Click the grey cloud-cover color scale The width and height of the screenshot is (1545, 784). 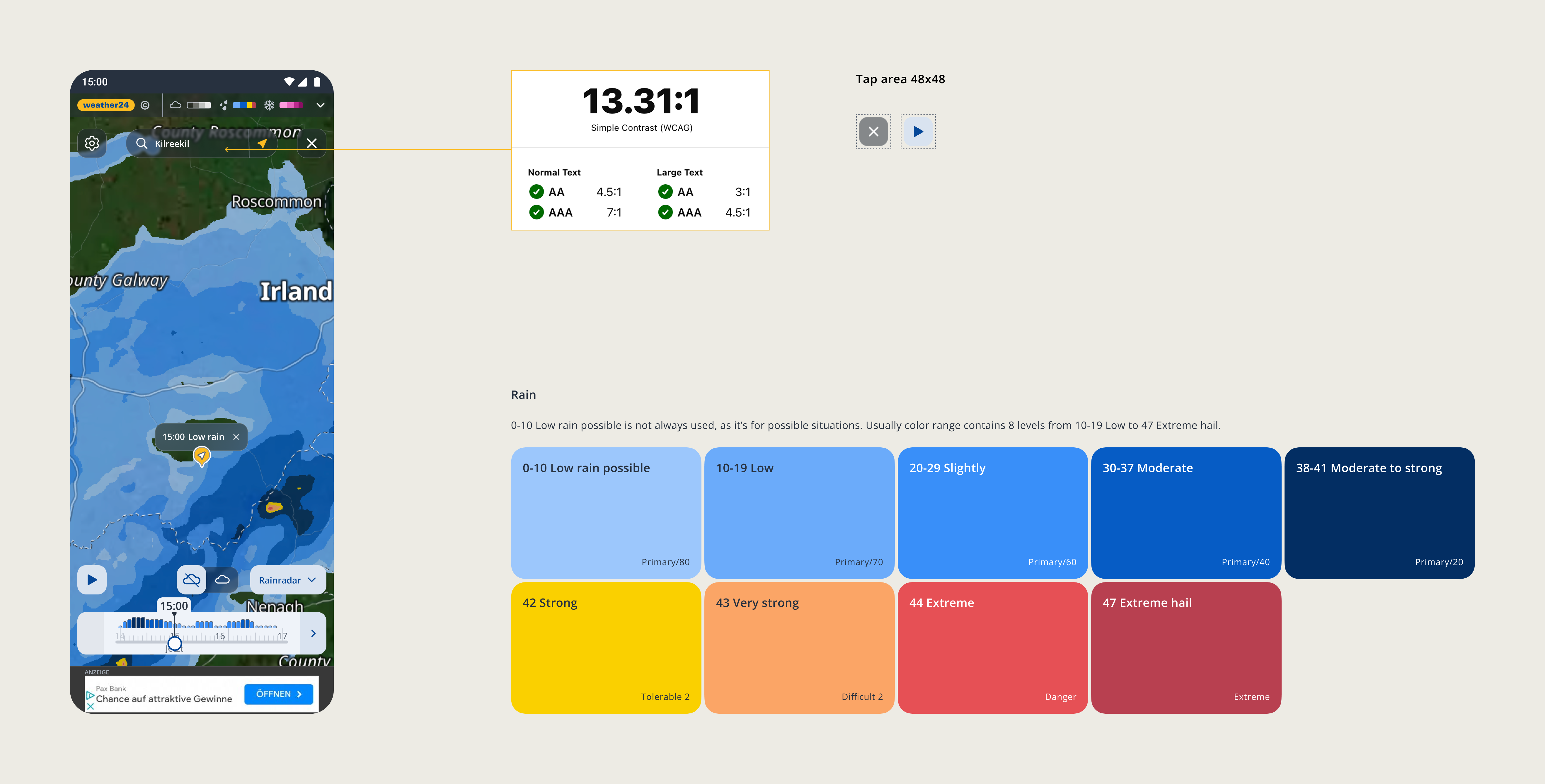tap(199, 105)
